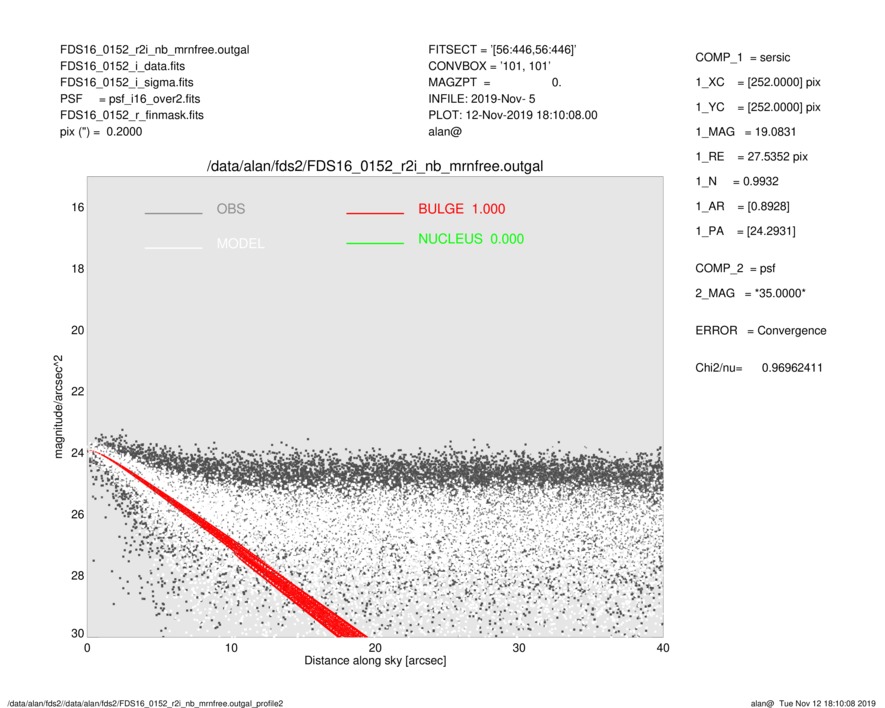
Task: Click the COMP_2 = psf parameter
Action: pyautogui.click(x=735, y=268)
